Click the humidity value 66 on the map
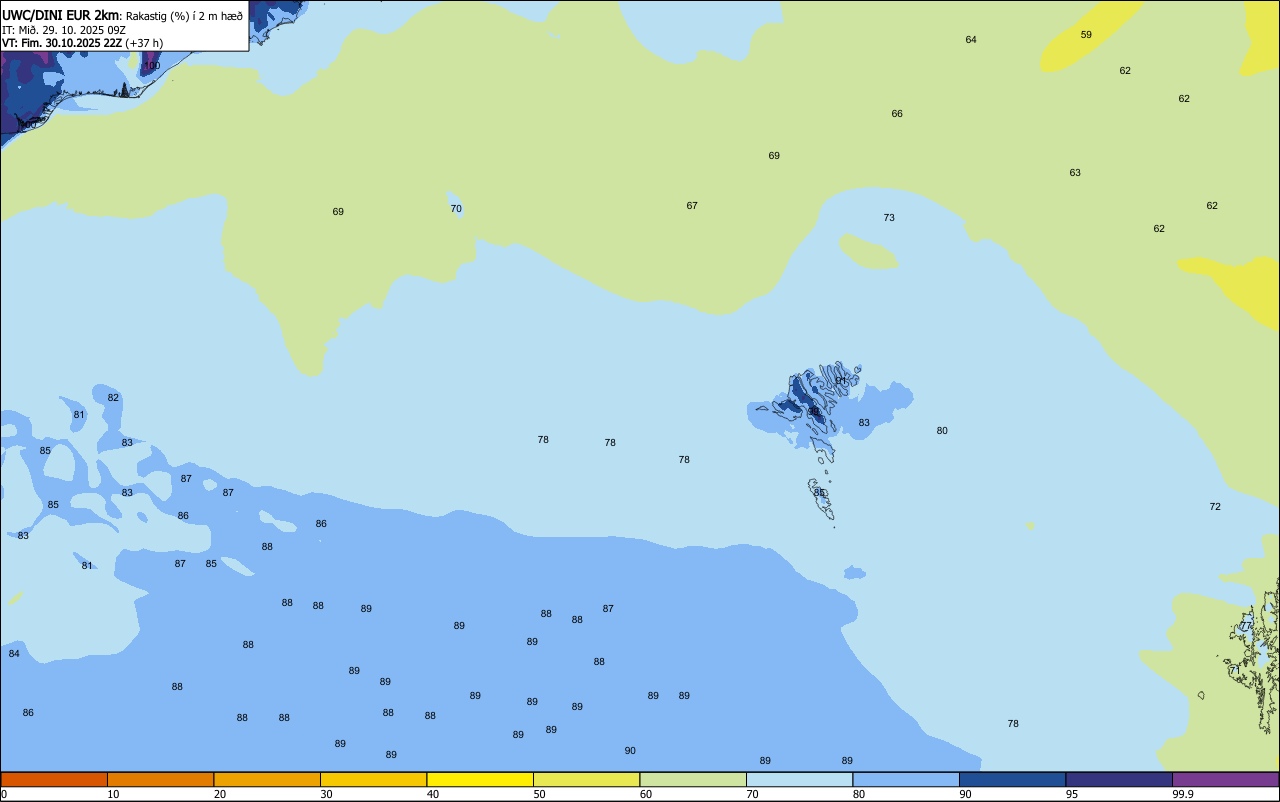Viewport: 1280px width, 802px height. pos(897,114)
